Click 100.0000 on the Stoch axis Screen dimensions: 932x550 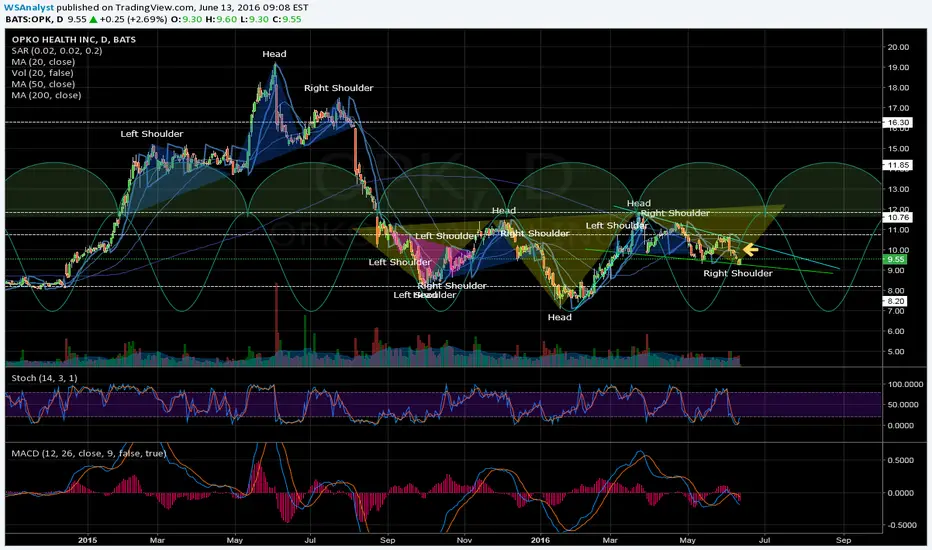(905, 385)
